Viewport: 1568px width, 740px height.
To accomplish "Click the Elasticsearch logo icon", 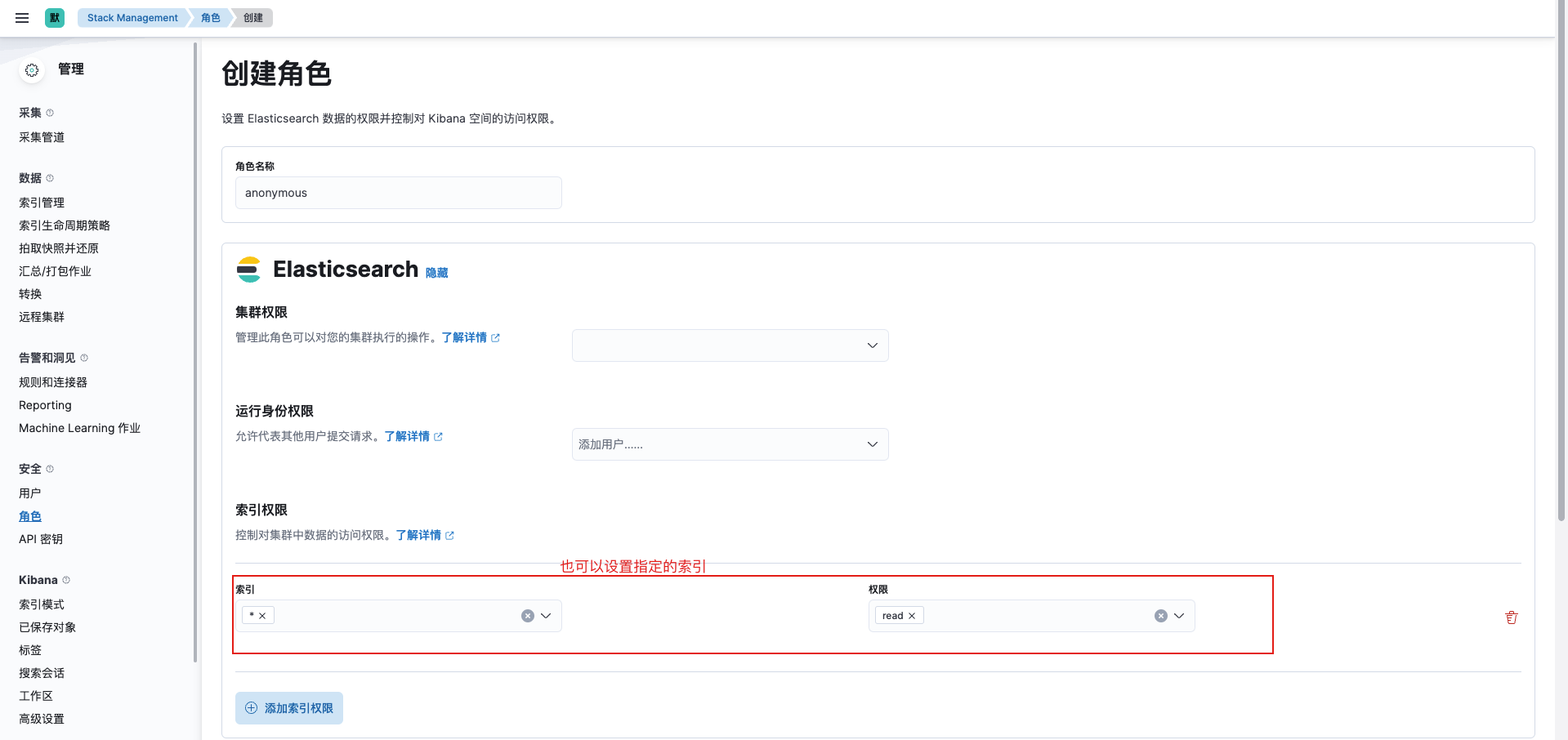I will click(248, 270).
